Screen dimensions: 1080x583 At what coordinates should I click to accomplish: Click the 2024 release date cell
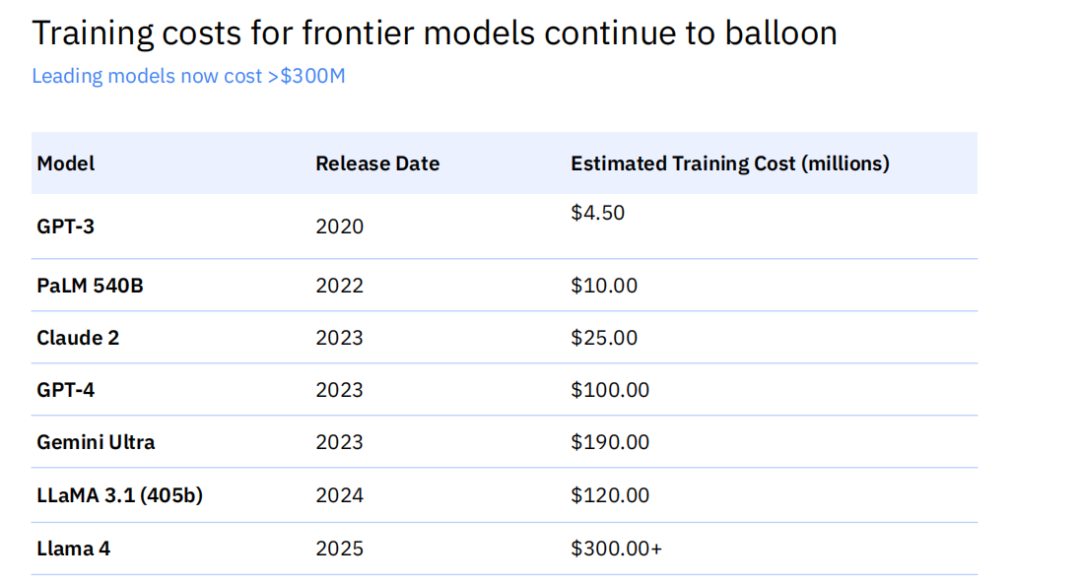340,495
